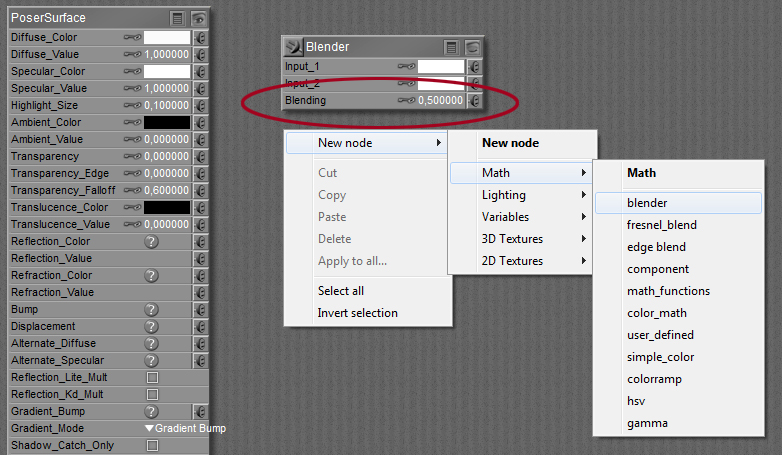Open the Gradient_Mode dropdown showing Gradient Bump
Screen dimensions: 782x455
[185, 428]
